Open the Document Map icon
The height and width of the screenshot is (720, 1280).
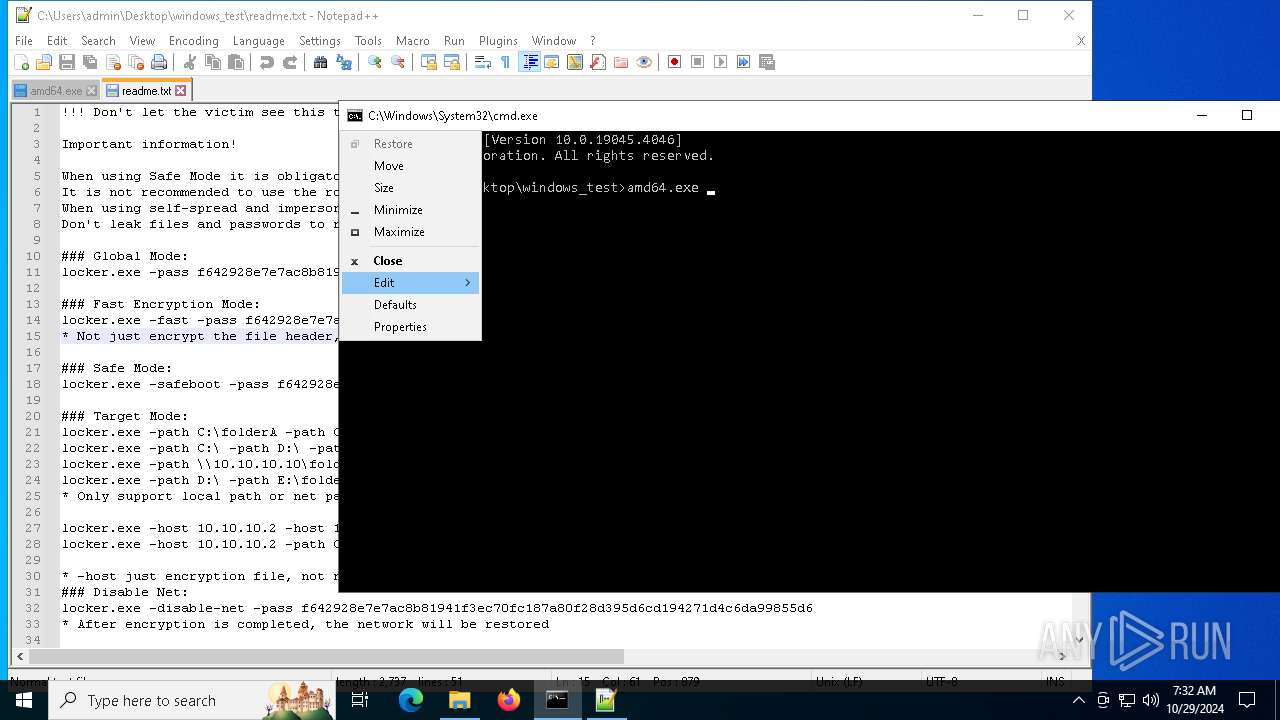point(574,62)
